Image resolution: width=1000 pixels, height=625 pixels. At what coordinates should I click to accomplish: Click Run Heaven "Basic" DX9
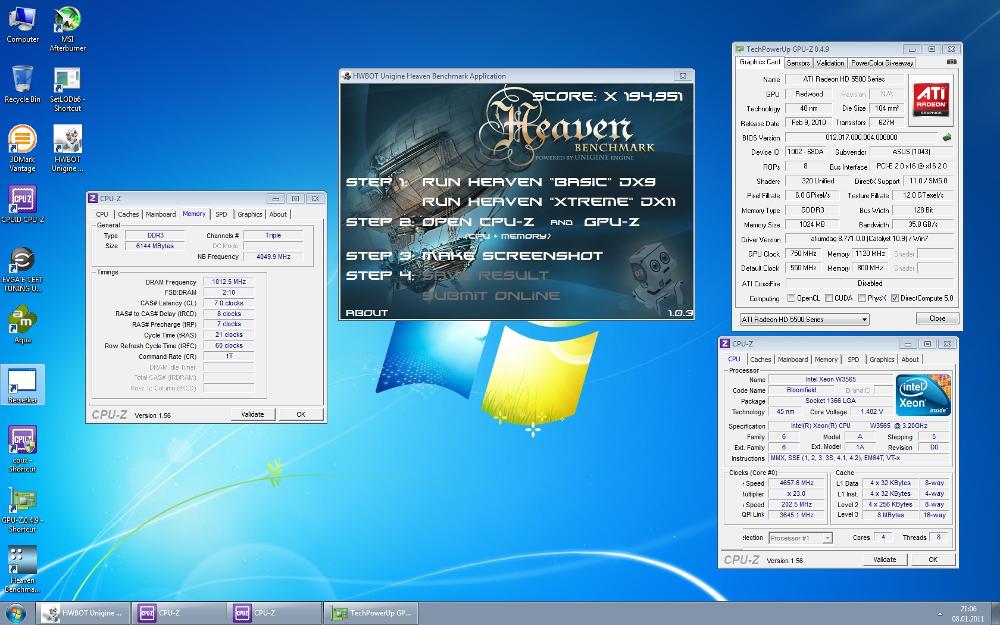click(539, 182)
